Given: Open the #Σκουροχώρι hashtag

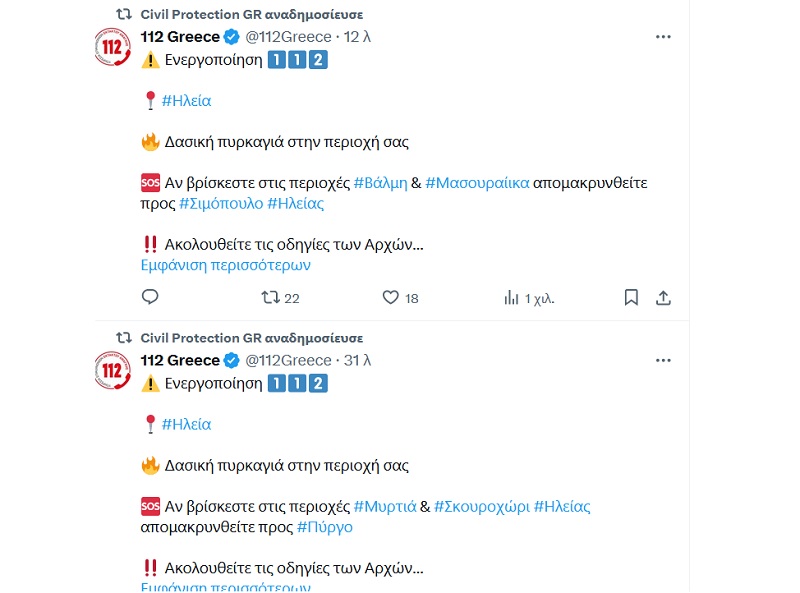Looking at the screenshot, I should [480, 506].
